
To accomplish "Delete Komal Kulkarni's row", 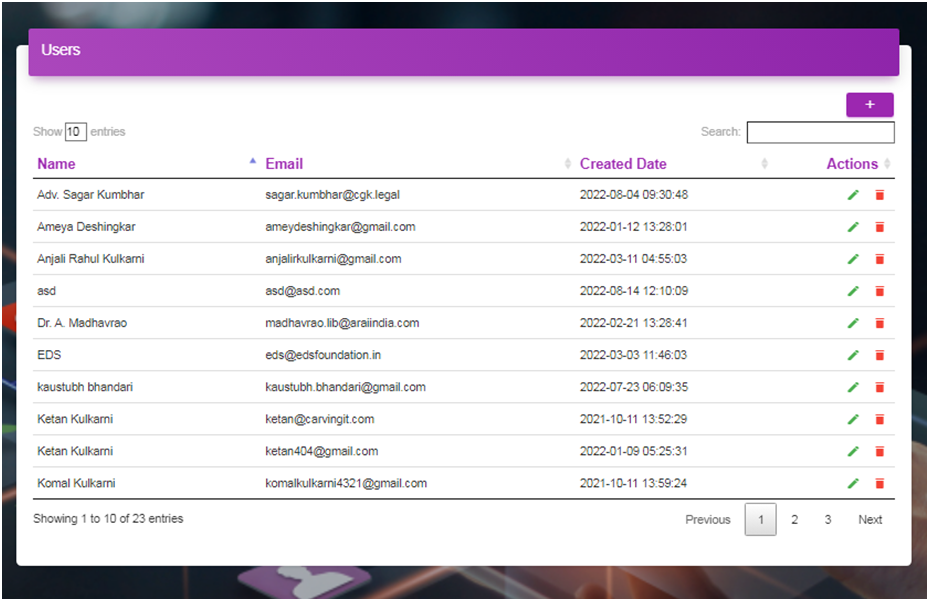I will click(880, 483).
